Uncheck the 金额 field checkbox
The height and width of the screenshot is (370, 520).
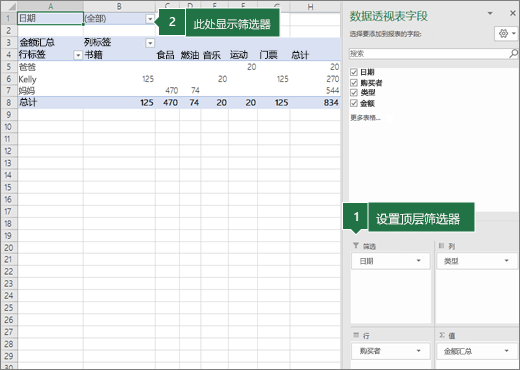(354, 103)
